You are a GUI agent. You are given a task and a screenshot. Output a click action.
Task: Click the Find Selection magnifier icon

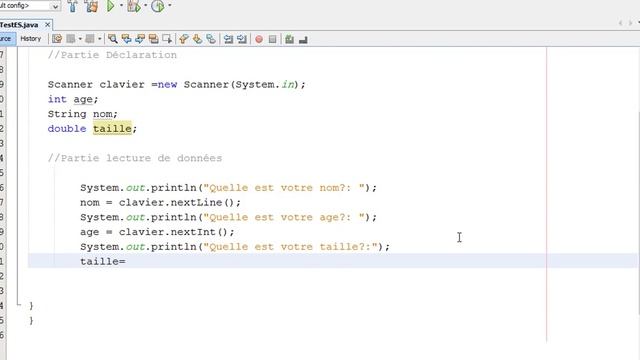[x=113, y=39]
